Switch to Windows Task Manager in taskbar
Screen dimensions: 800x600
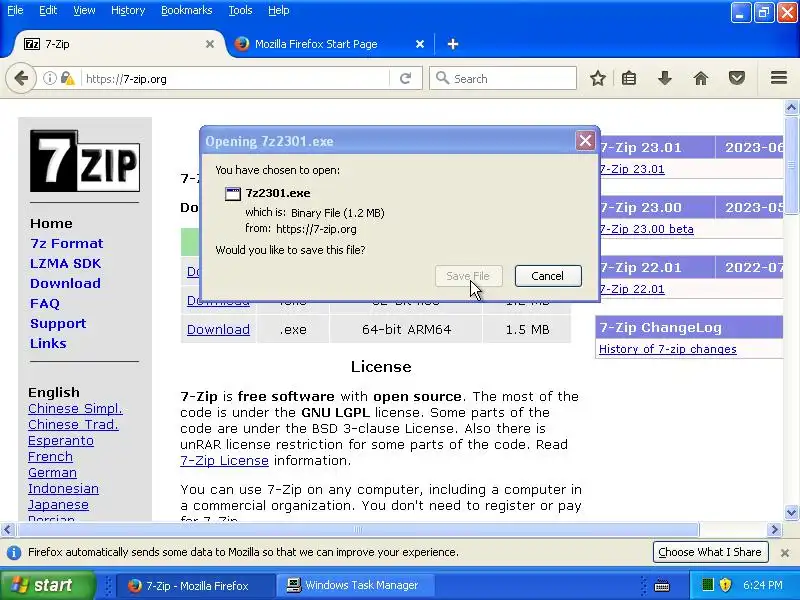[x=356, y=585]
